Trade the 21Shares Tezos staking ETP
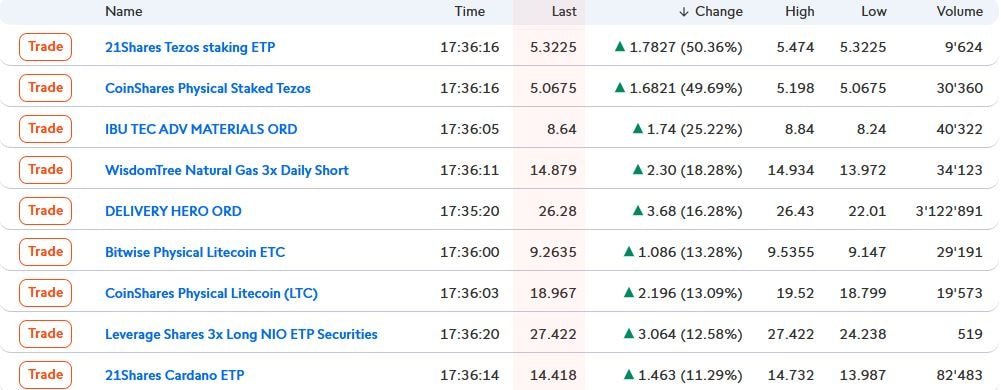 tap(45, 47)
